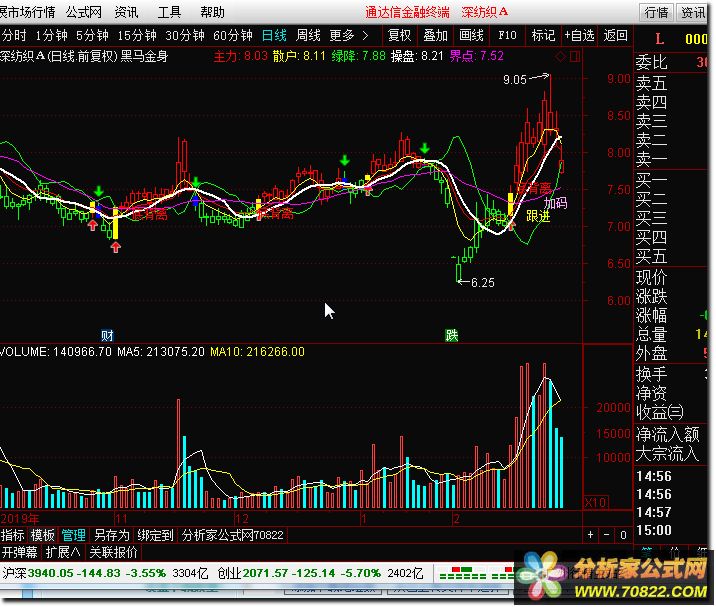Open the 公式网 menu
The width and height of the screenshot is (716, 607).
pyautogui.click(x=84, y=12)
